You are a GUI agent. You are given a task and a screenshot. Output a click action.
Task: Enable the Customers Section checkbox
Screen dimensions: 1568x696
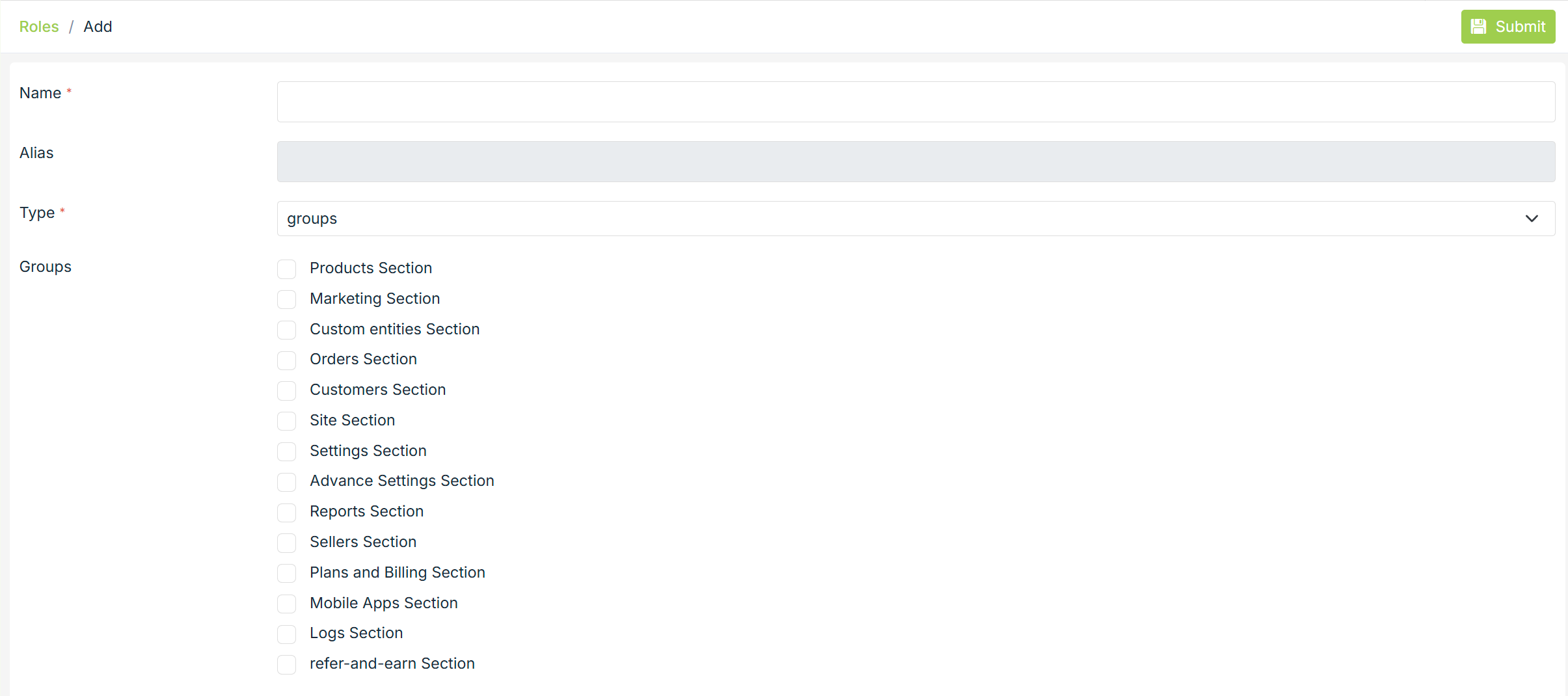click(286, 390)
